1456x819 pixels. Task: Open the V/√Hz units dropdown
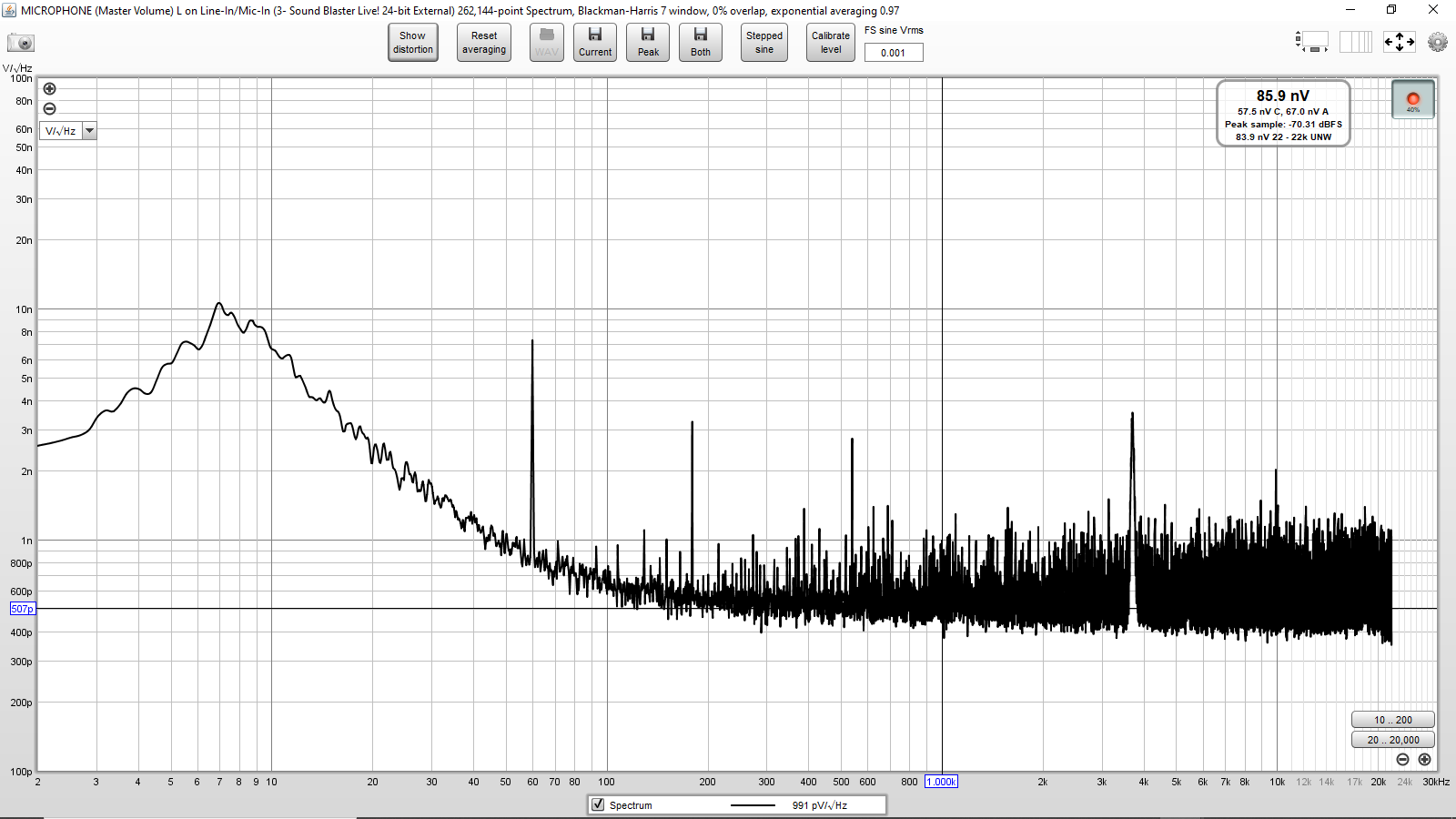pos(68,131)
